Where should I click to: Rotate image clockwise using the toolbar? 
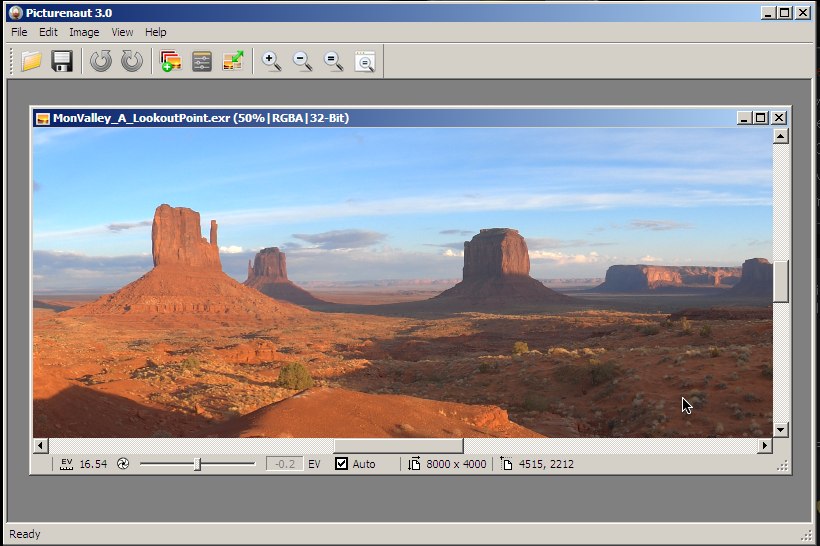click(131, 62)
